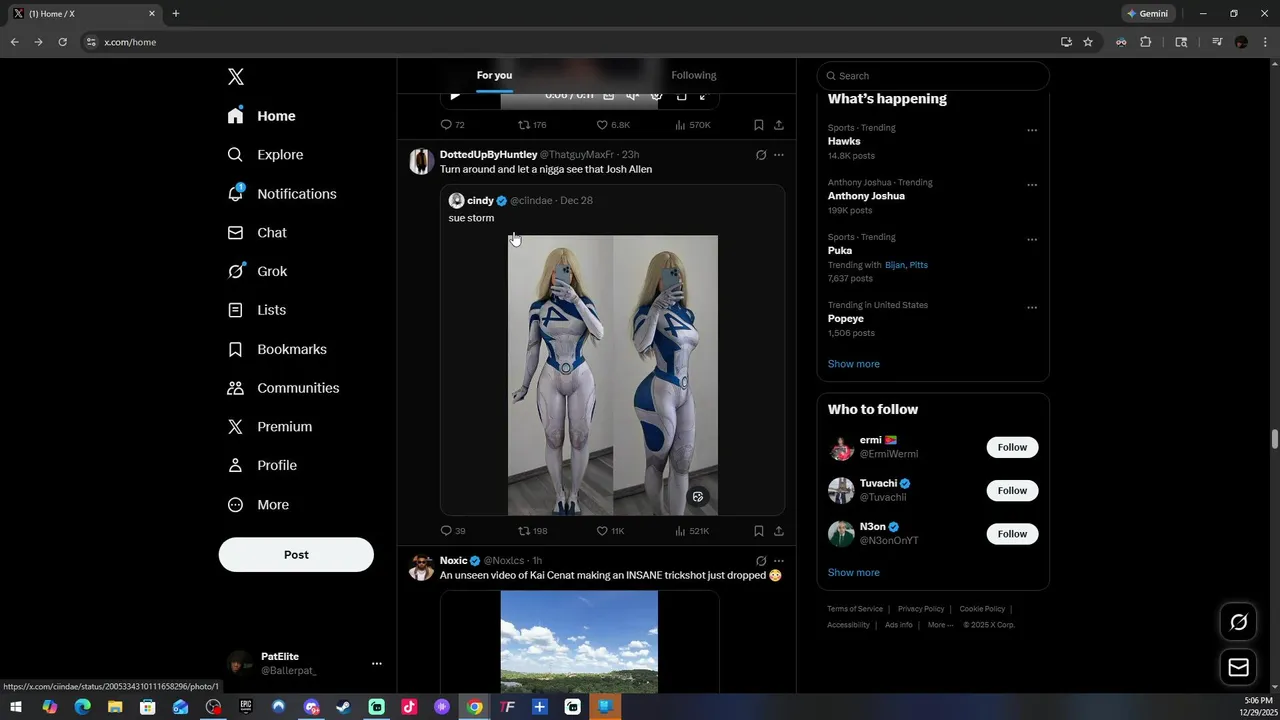Open Profile from the sidebar
Image resolution: width=1280 pixels, height=720 pixels.
(x=263, y=466)
